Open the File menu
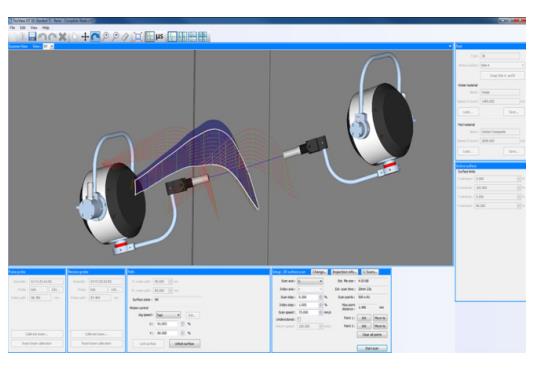The height and width of the screenshot is (378, 539). (12, 27)
